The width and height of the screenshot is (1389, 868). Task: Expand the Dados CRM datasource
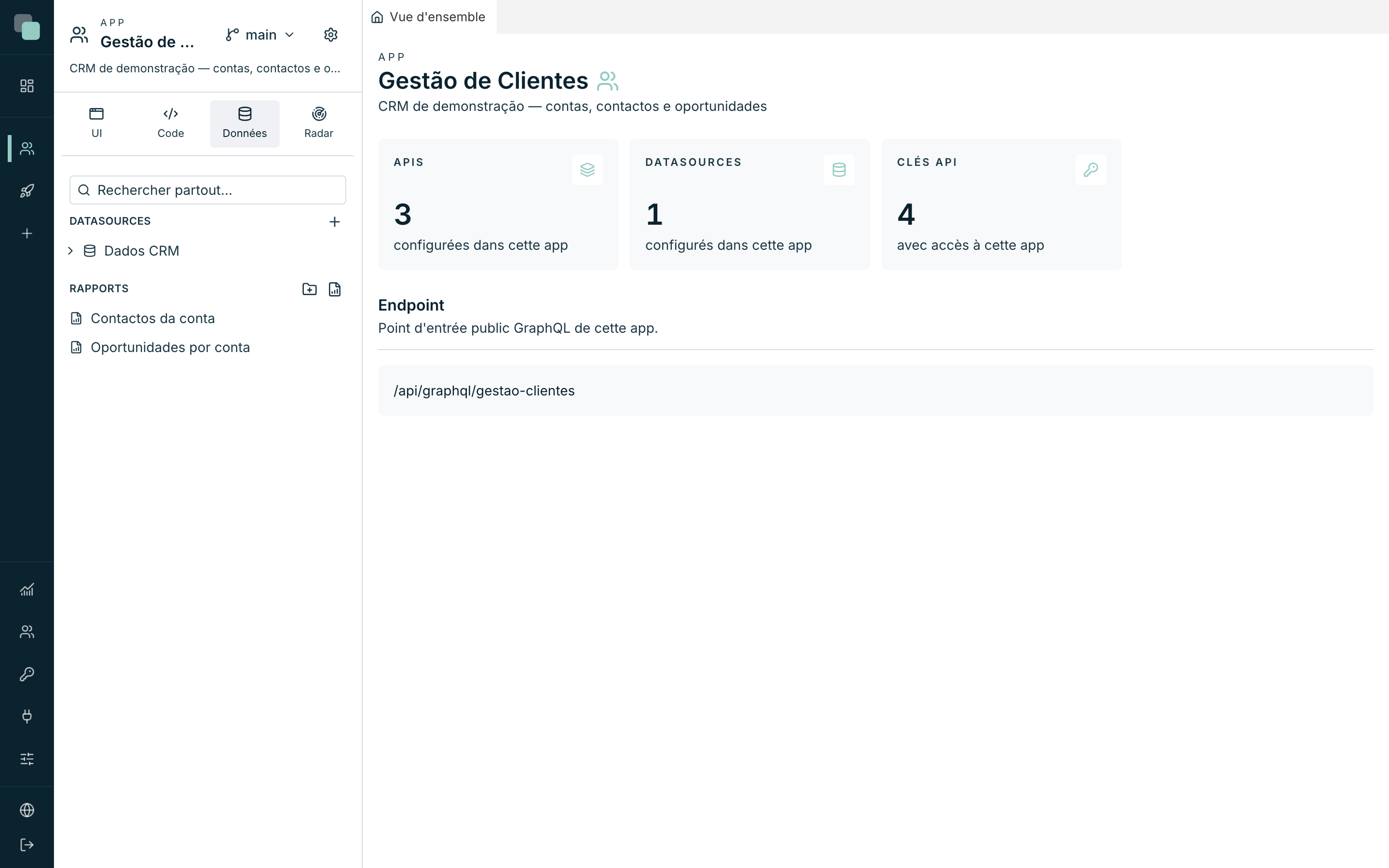(x=70, y=251)
